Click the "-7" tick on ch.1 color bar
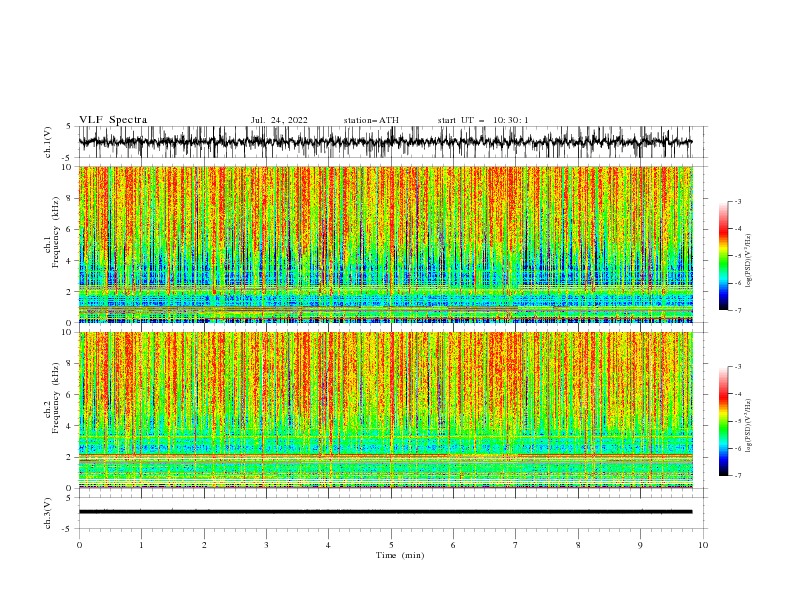The width and height of the screenshot is (792, 612). pos(737,310)
